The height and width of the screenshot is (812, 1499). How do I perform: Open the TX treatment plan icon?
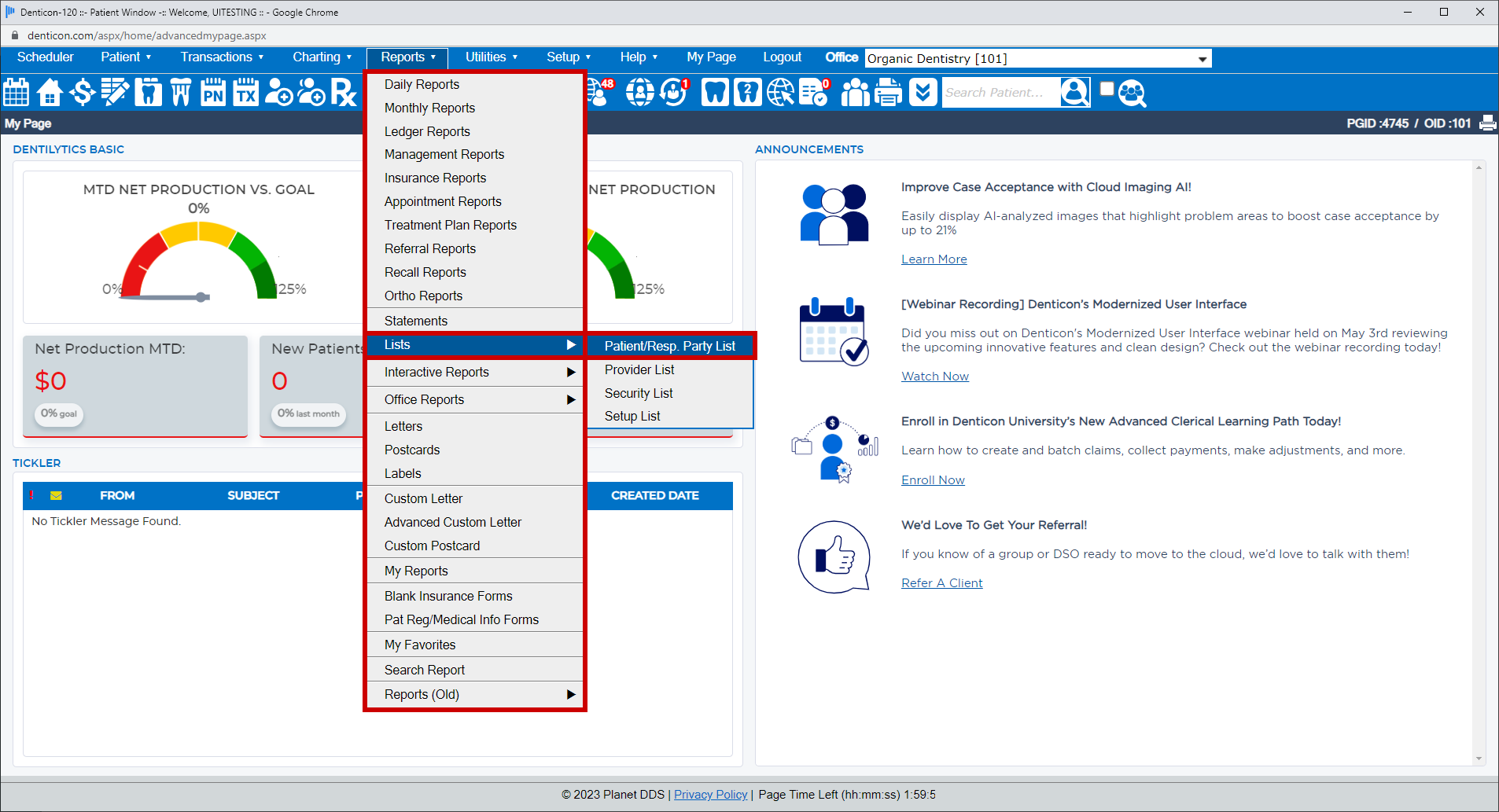tap(246, 92)
